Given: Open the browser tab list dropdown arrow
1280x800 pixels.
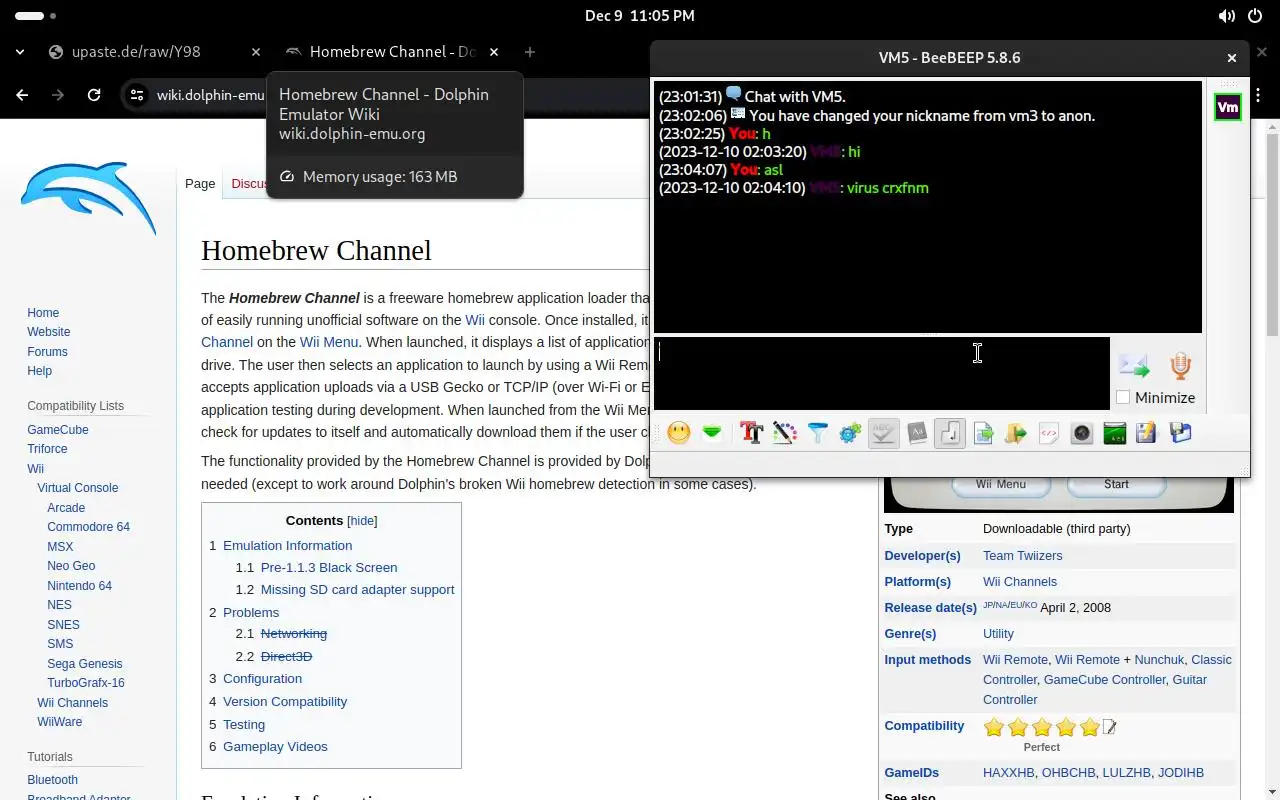Looking at the screenshot, I should click(20, 52).
